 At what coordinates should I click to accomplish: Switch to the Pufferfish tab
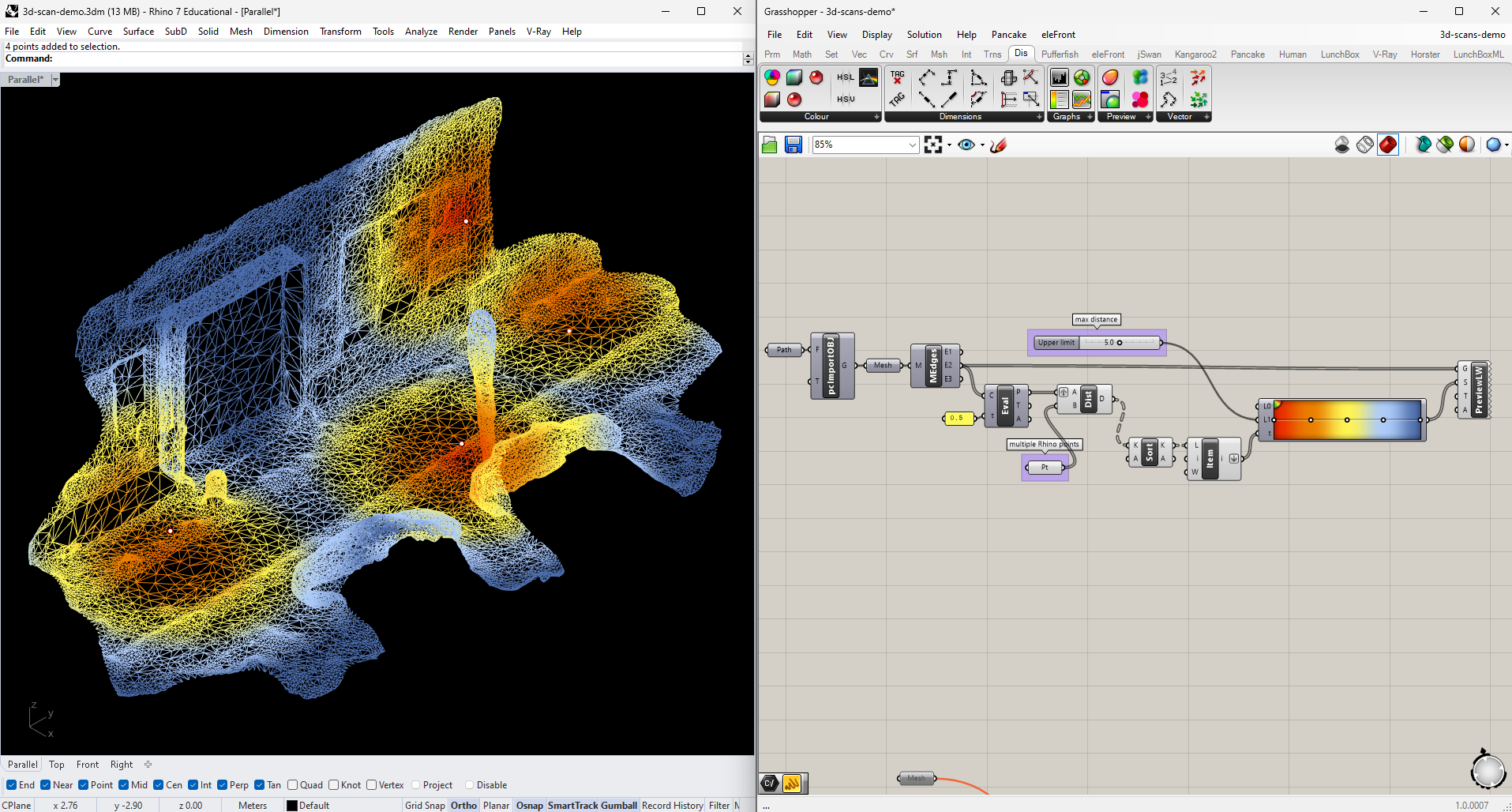tap(1060, 54)
